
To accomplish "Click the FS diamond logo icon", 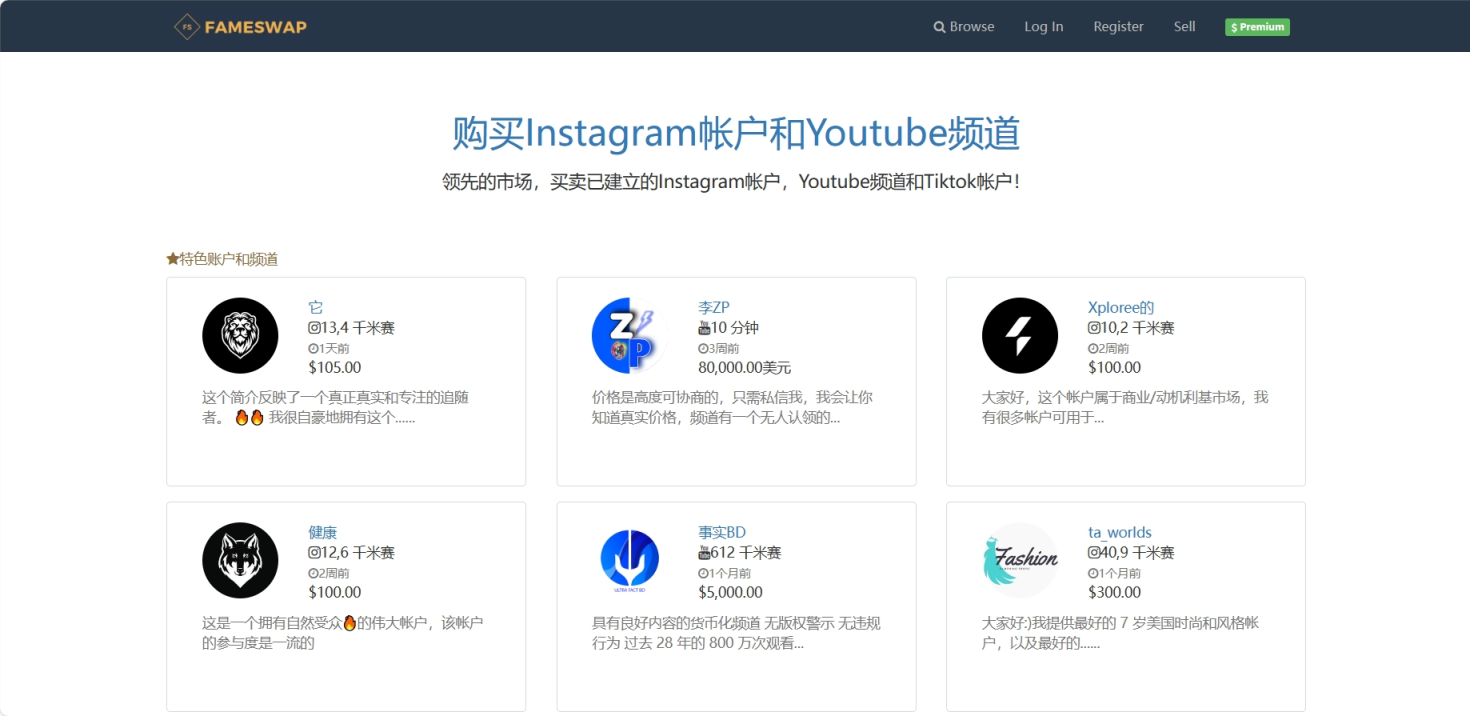I will point(186,26).
